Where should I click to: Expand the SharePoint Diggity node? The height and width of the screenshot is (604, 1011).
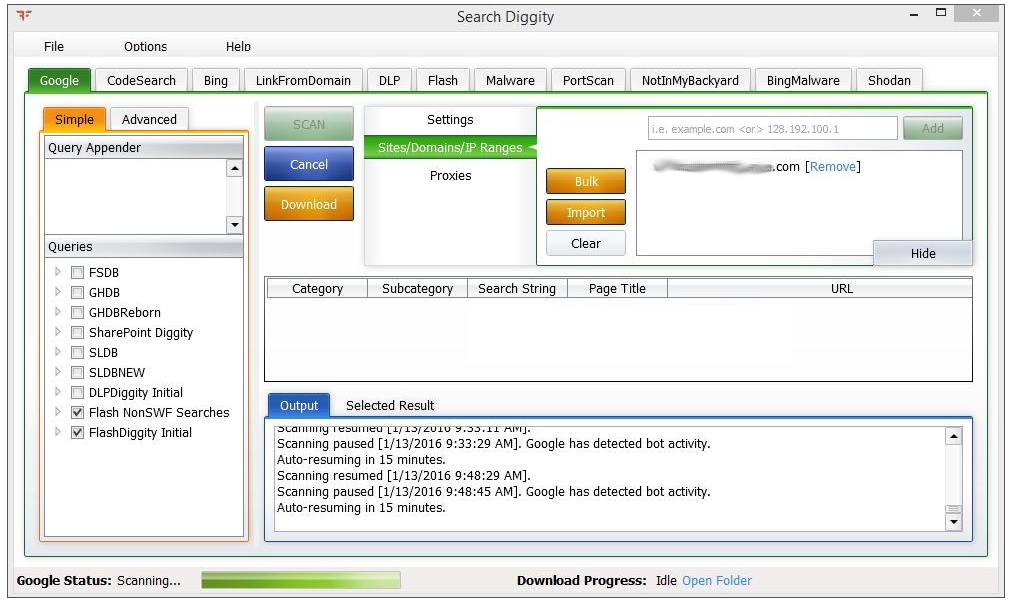(57, 331)
